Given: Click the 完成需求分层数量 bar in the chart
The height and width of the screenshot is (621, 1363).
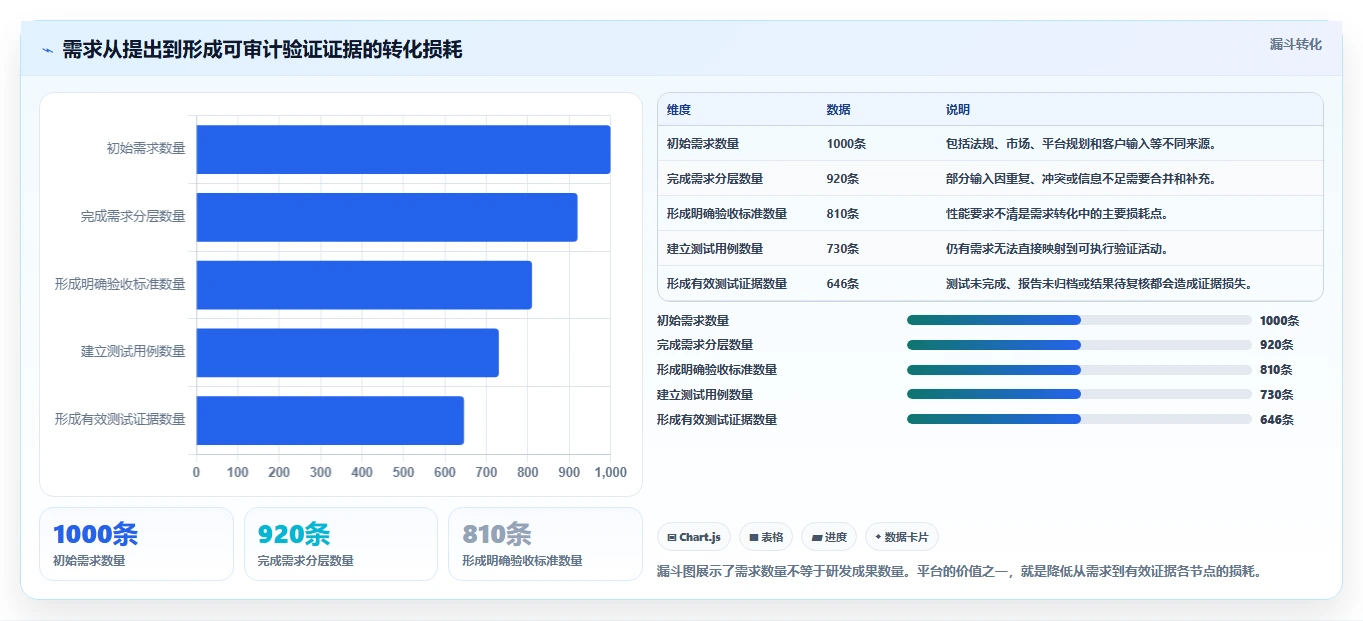Looking at the screenshot, I should click(x=387, y=217).
